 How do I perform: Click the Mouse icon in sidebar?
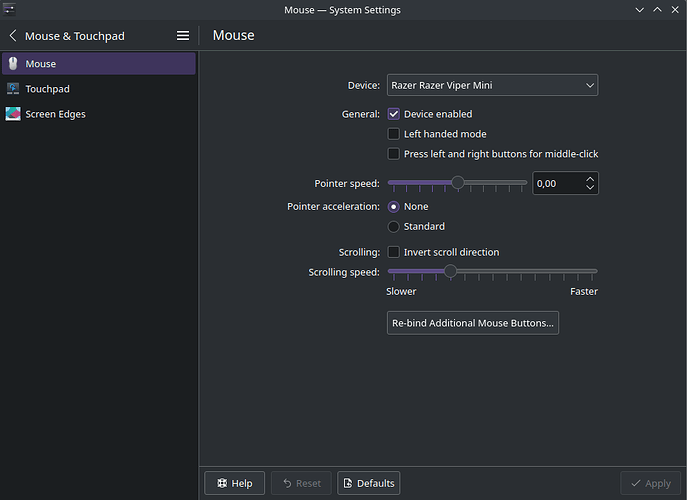(x=13, y=64)
